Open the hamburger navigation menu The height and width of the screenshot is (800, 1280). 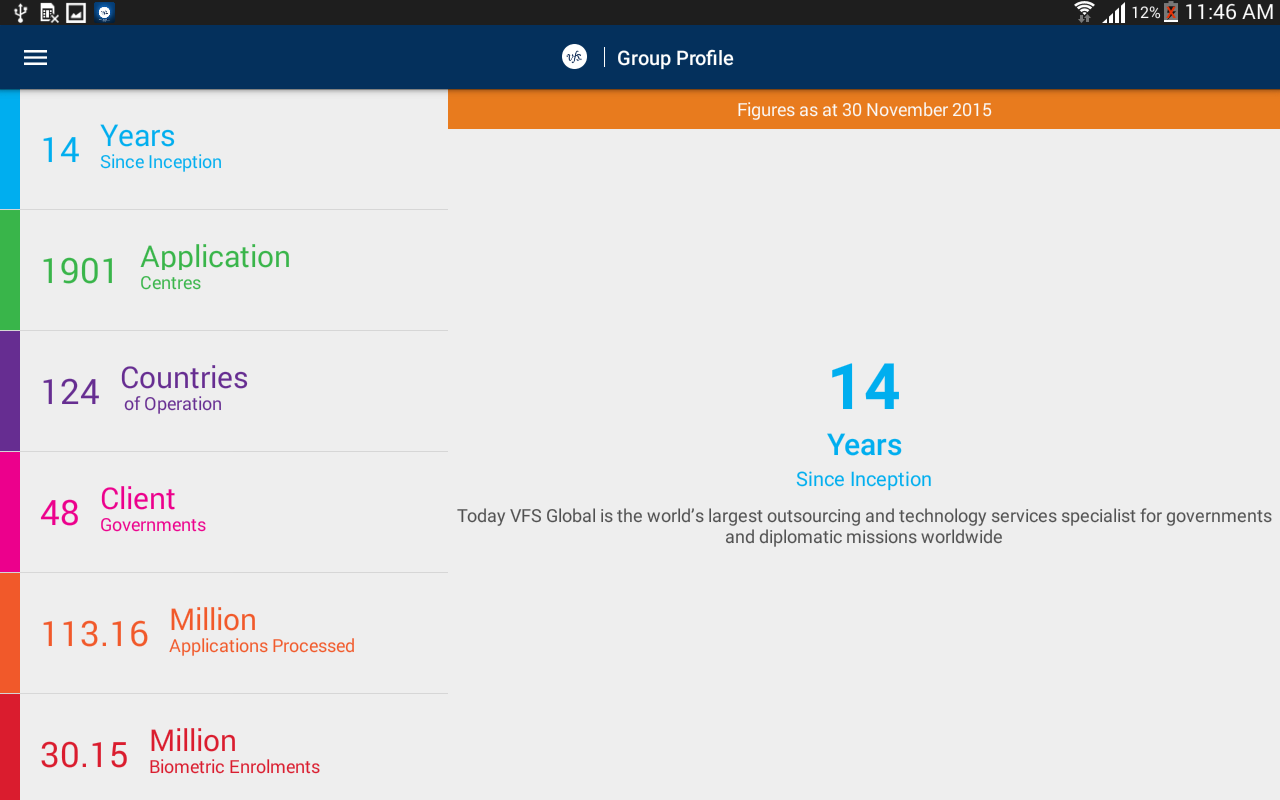click(x=36, y=58)
